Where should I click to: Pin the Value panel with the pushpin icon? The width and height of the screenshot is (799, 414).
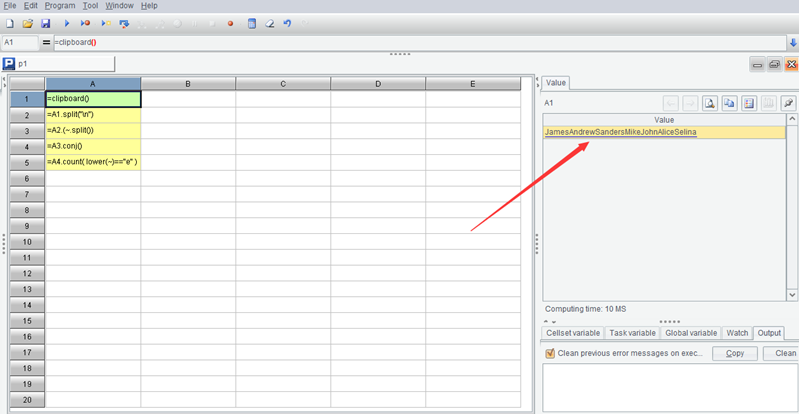788,103
